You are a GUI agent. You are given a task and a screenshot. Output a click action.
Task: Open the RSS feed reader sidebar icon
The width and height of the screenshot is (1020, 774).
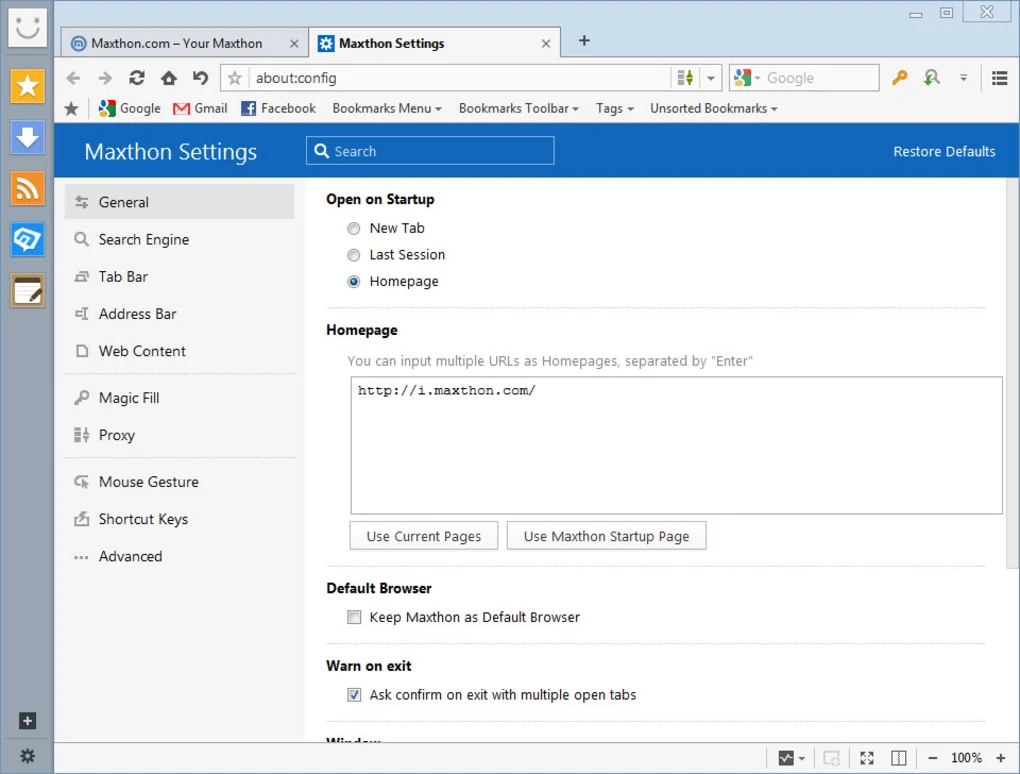[x=27, y=189]
